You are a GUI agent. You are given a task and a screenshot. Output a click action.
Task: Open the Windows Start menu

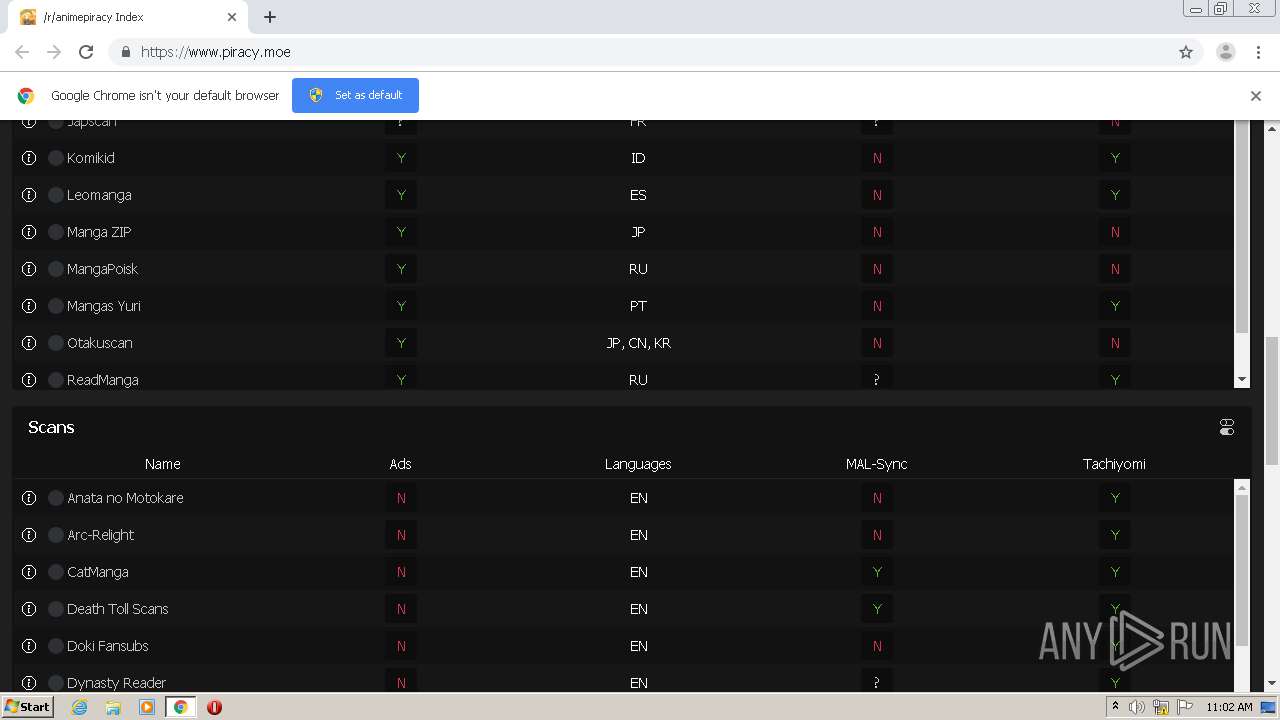click(x=27, y=707)
